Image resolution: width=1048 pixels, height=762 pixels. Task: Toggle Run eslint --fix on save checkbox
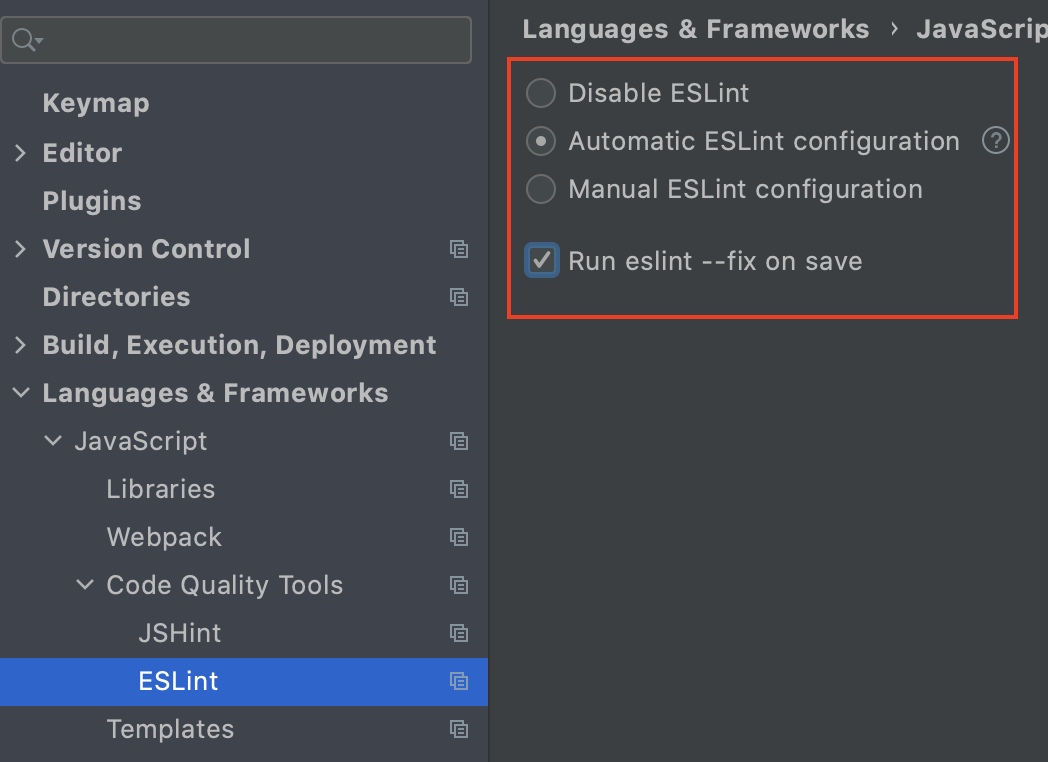[x=541, y=261]
